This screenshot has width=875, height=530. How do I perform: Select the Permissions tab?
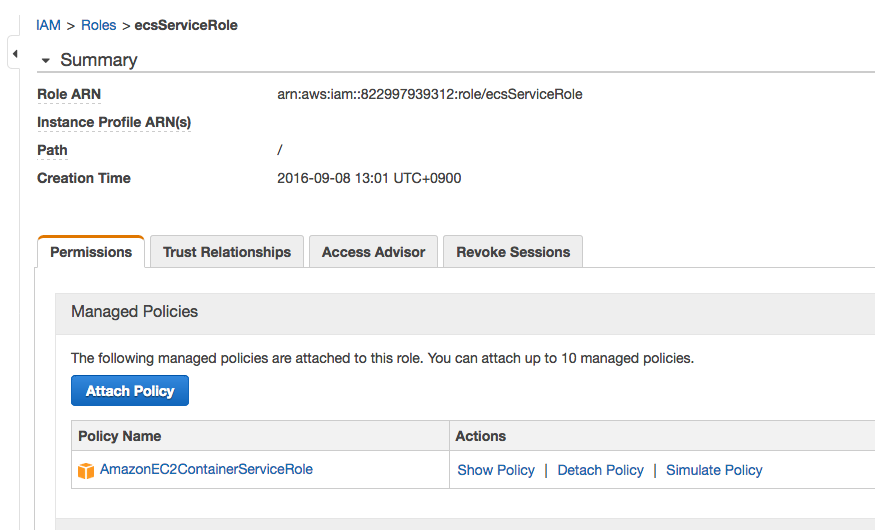(x=91, y=252)
